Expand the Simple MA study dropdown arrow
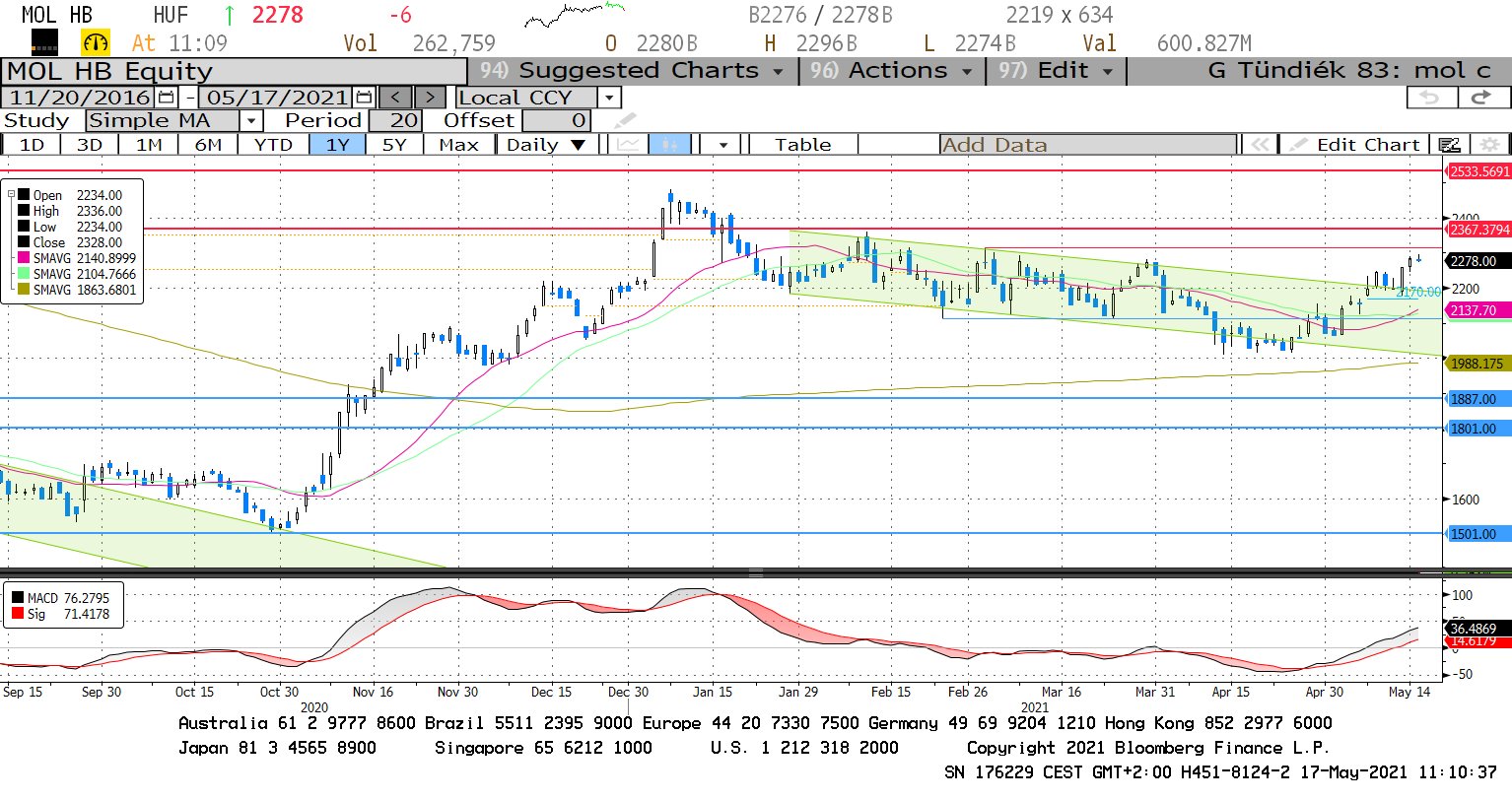 250,121
